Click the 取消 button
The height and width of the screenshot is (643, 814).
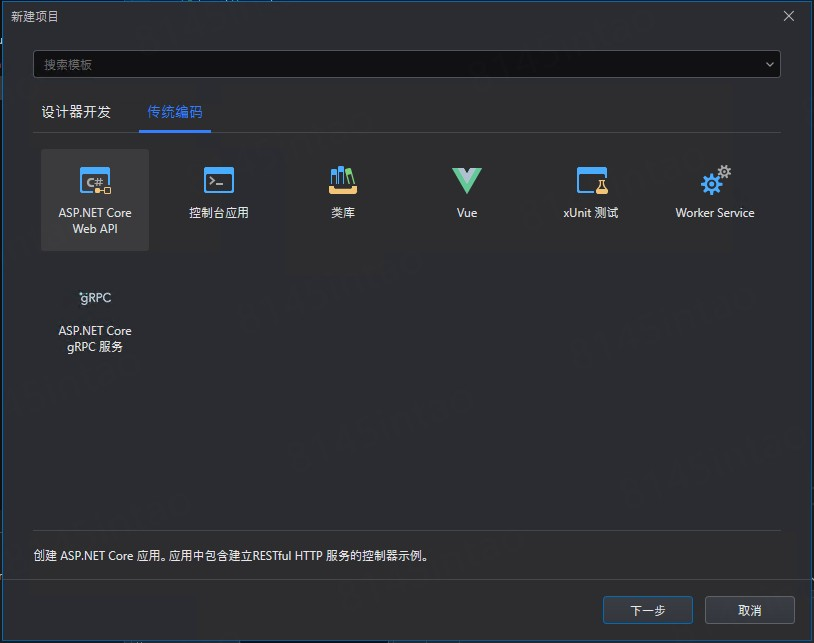(750, 610)
